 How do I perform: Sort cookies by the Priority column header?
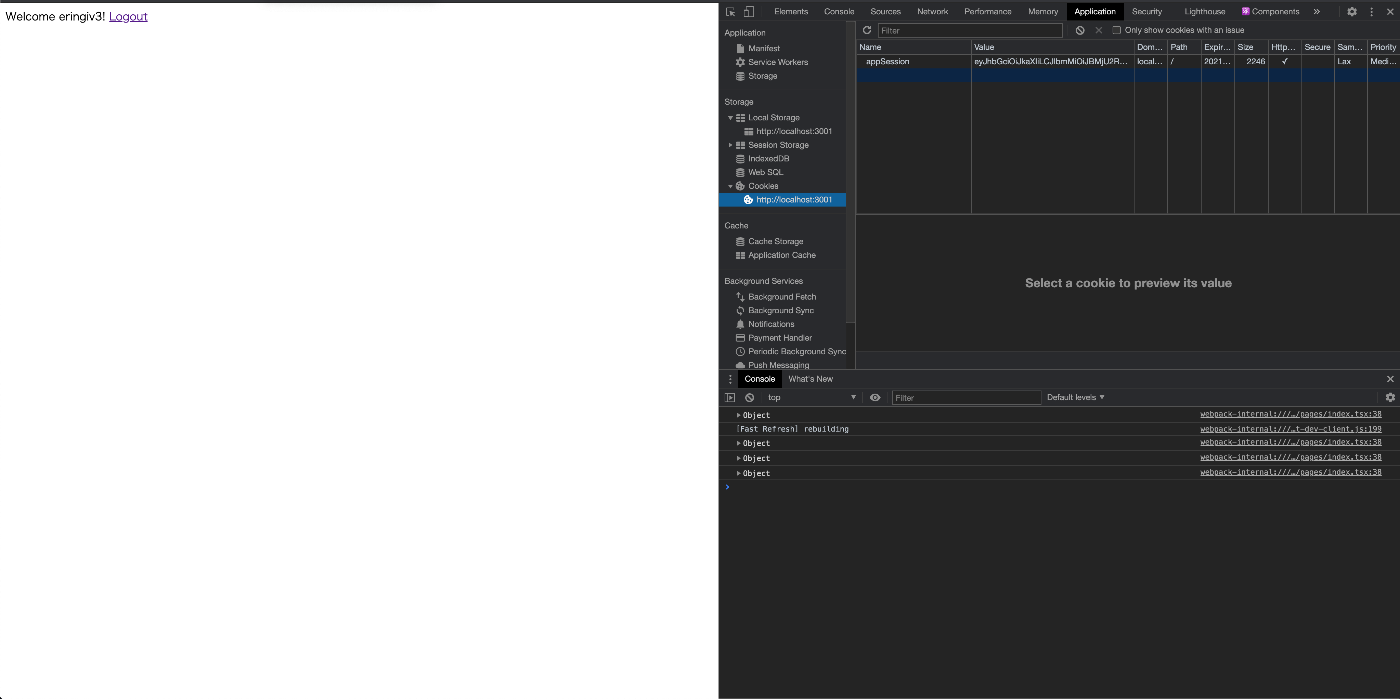pyautogui.click(x=1383, y=47)
